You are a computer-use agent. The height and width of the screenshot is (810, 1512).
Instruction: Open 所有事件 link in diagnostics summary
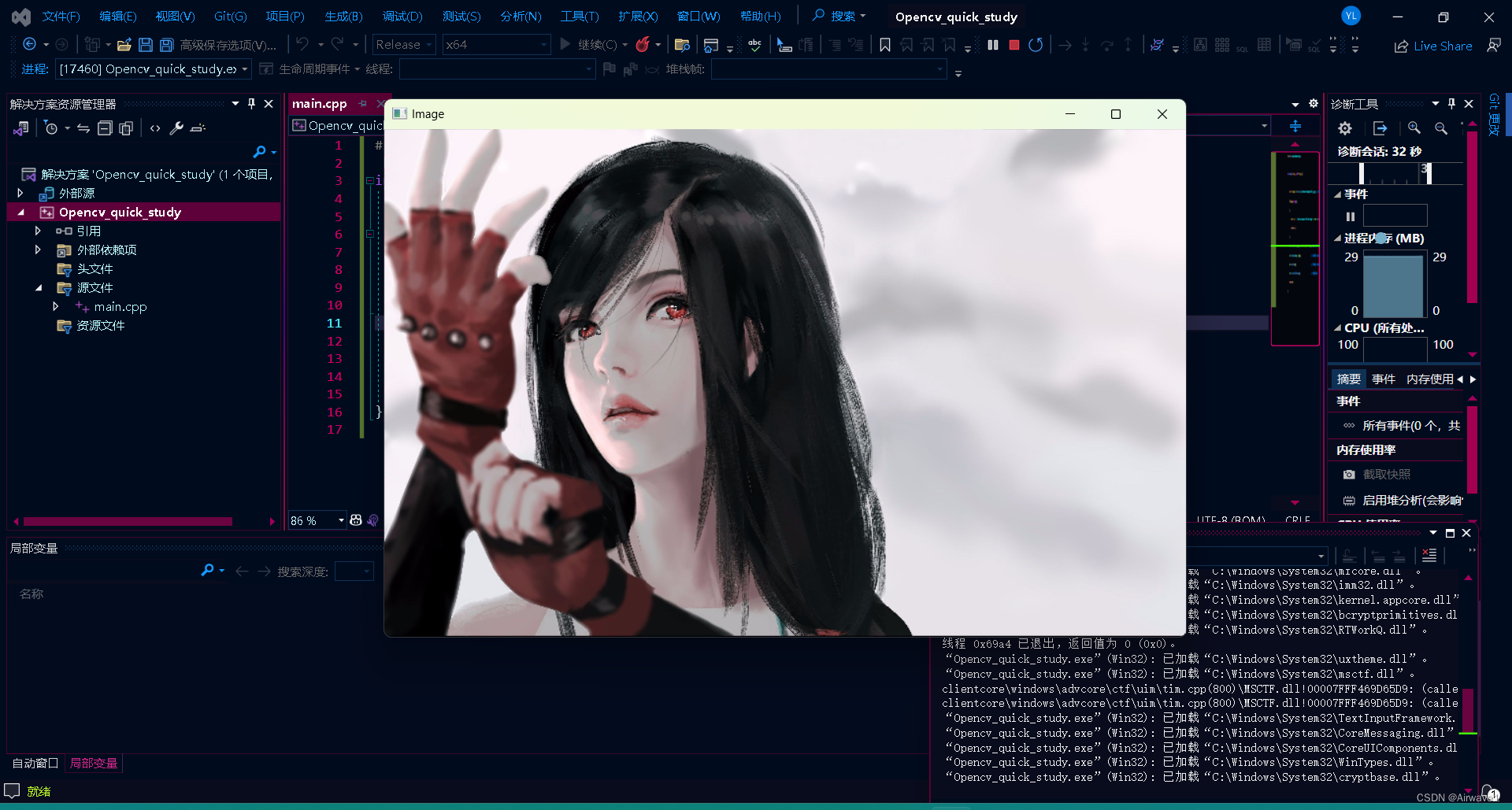click(x=1412, y=426)
